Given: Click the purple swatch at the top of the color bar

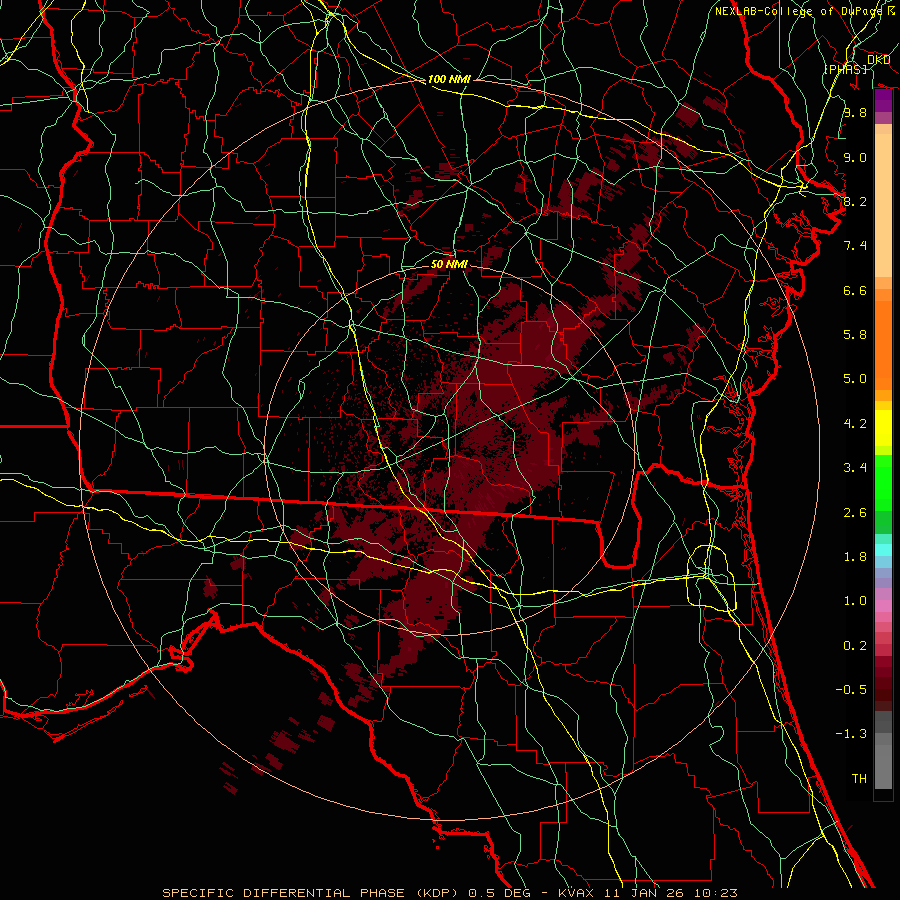Looking at the screenshot, I should [883, 101].
